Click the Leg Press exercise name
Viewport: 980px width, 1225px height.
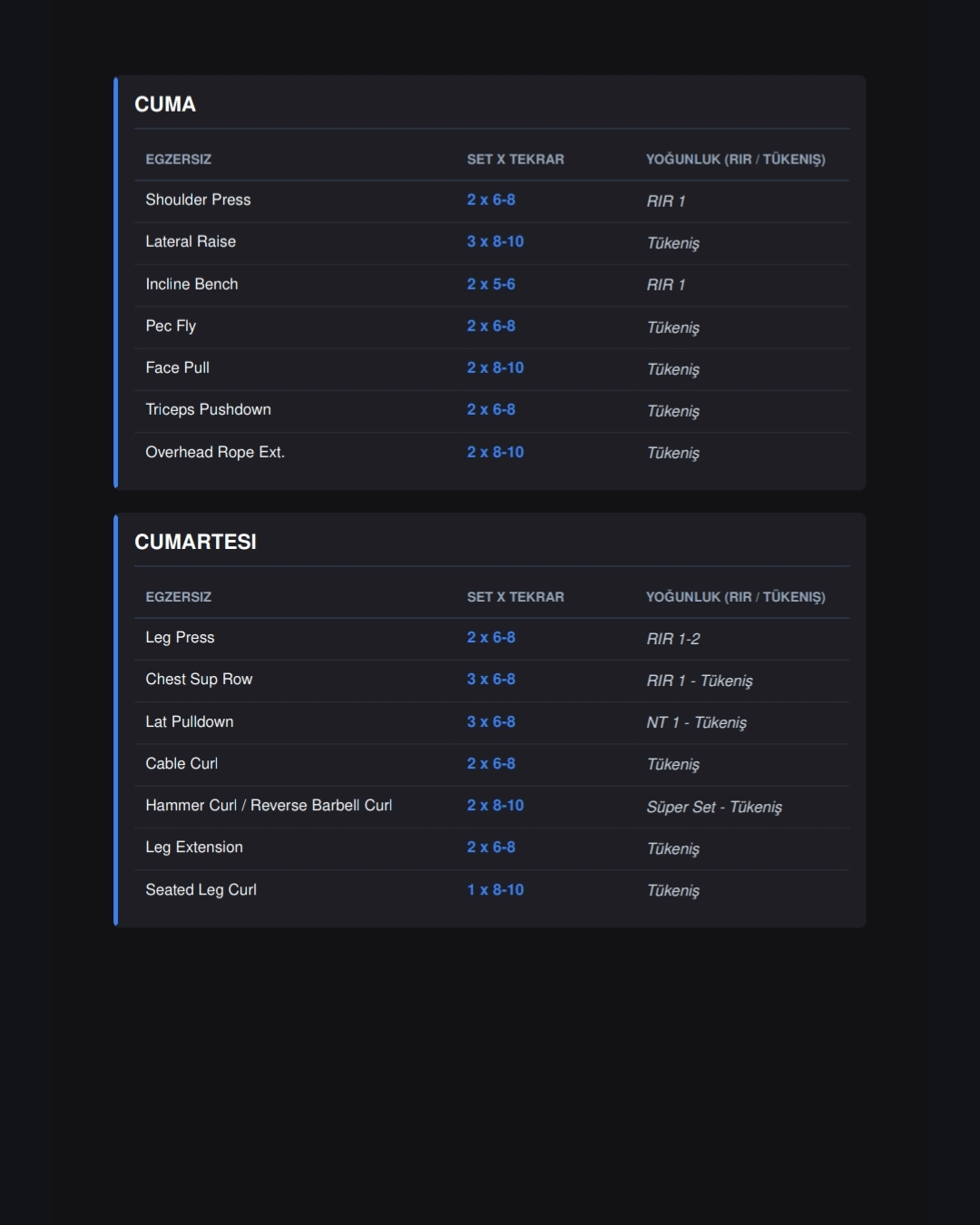tap(180, 637)
